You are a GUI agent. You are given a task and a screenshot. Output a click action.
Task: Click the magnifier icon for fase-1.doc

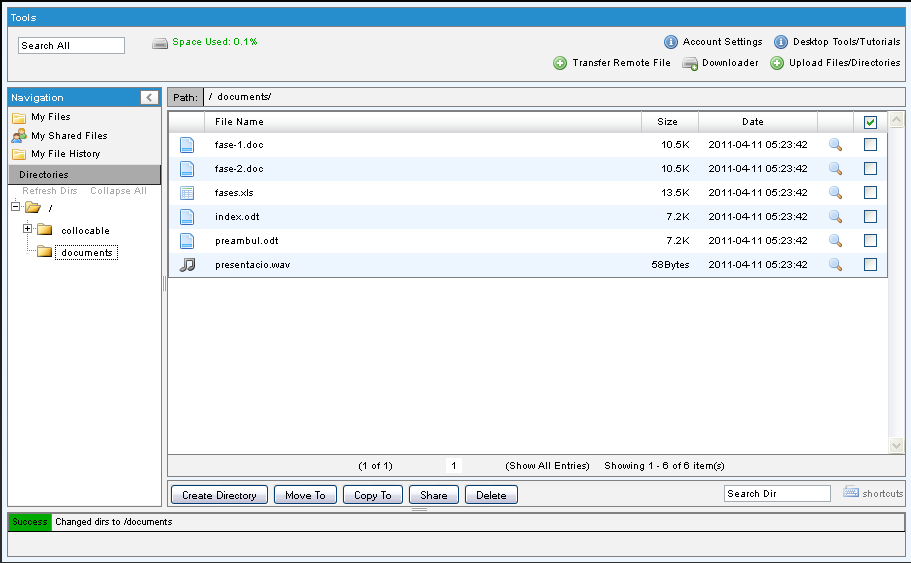835,145
